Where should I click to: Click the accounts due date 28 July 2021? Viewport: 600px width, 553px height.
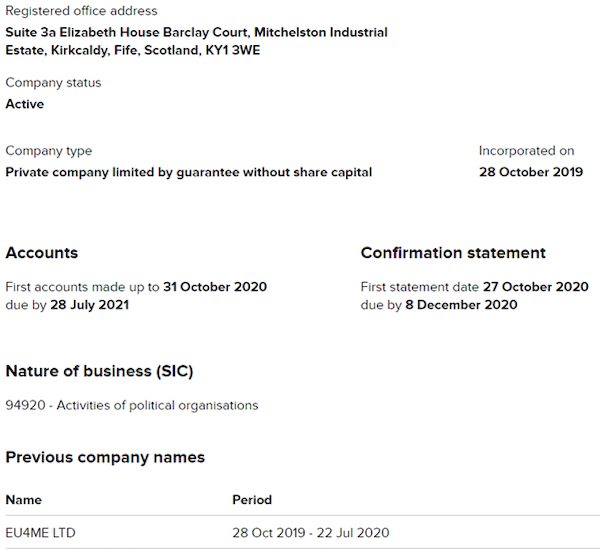(90, 305)
